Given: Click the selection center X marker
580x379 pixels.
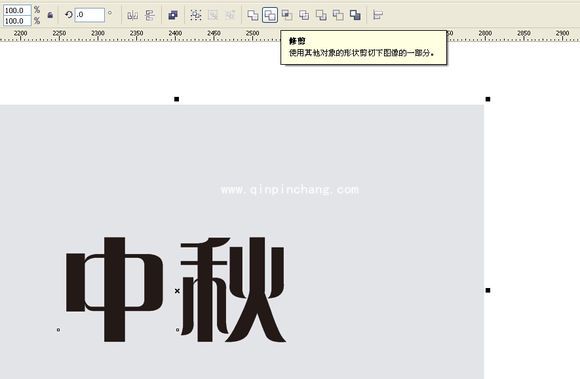Looking at the screenshot, I should (177, 291).
